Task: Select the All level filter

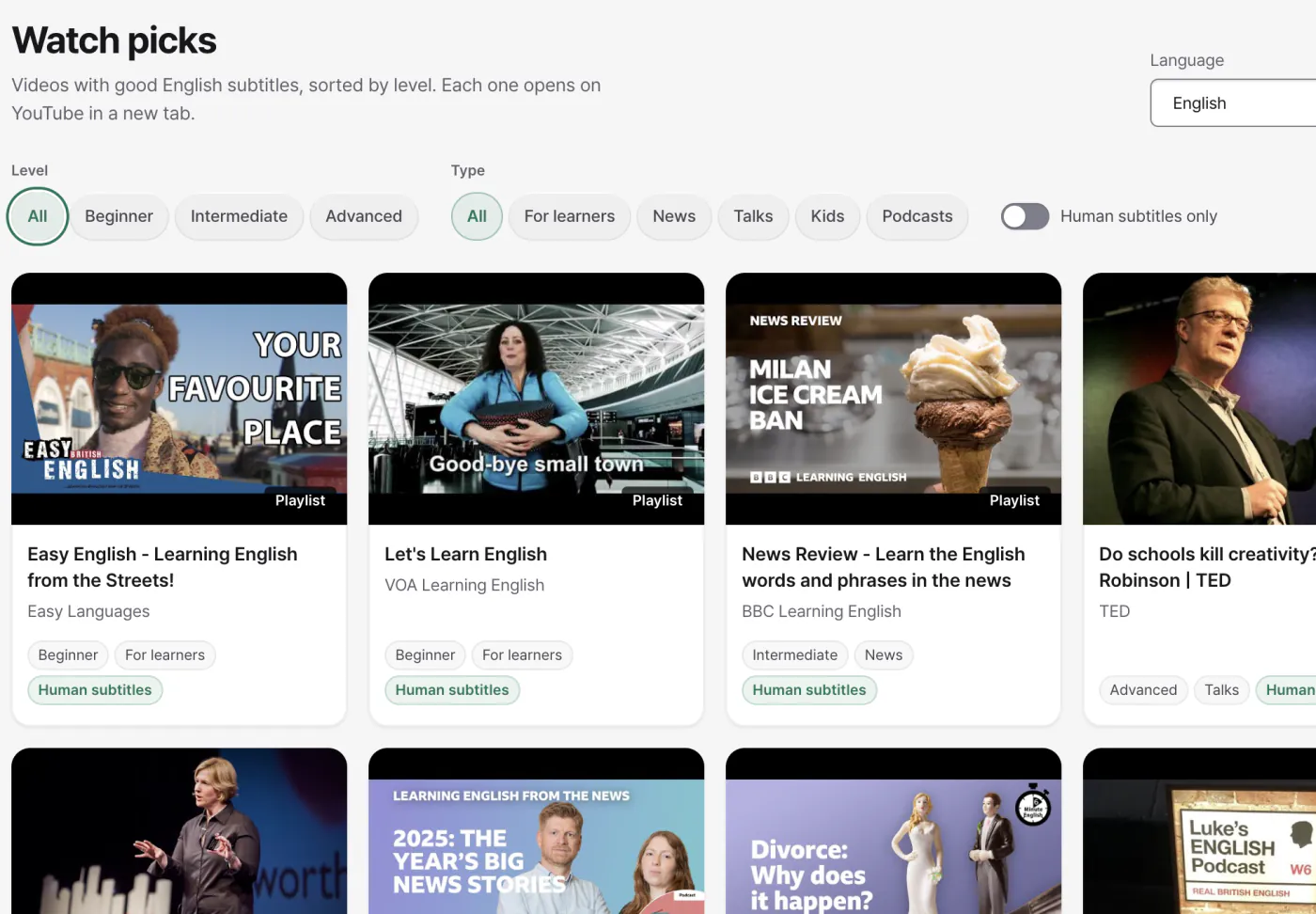Action: (38, 216)
